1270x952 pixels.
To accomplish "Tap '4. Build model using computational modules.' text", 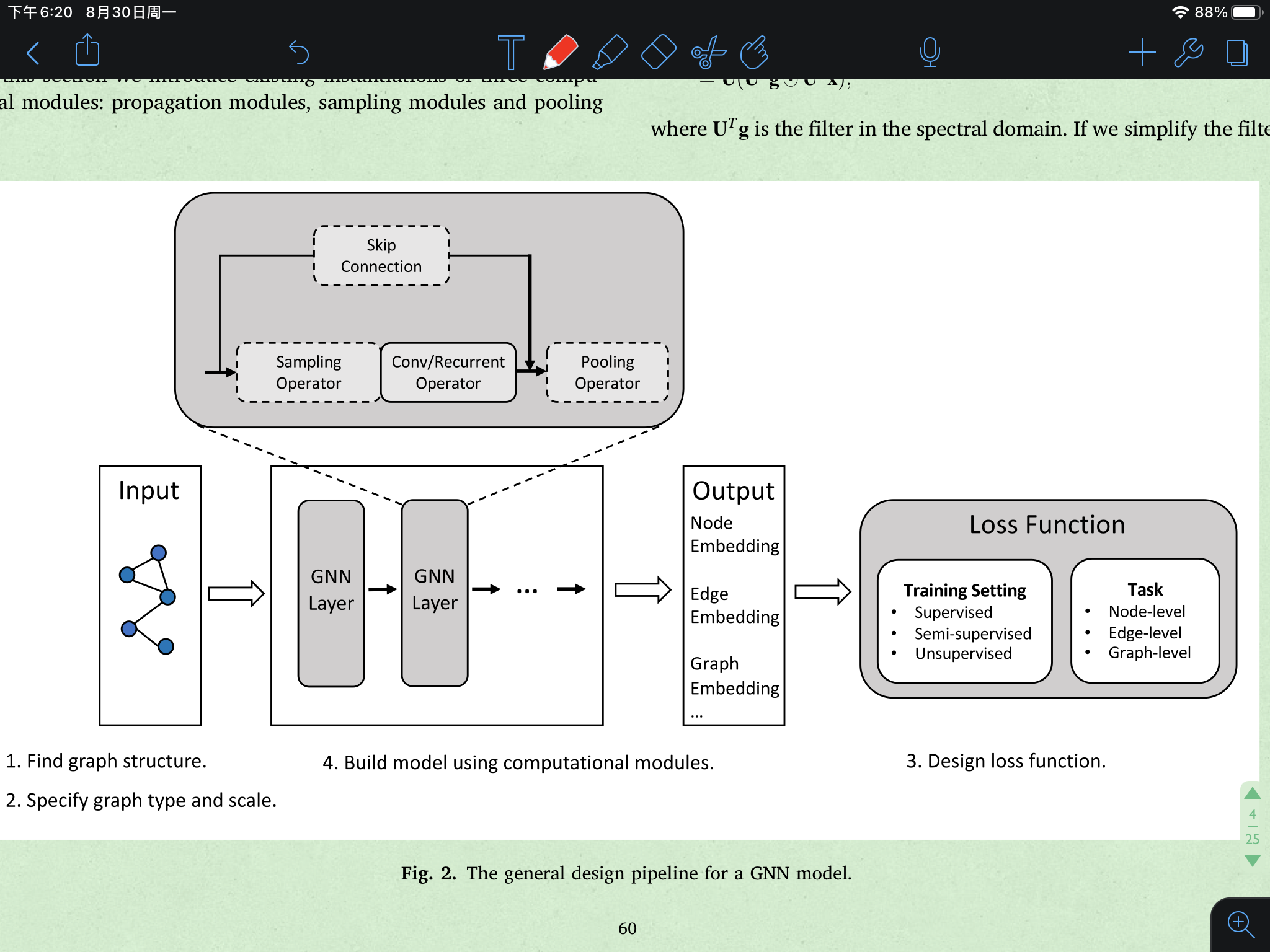I will [518, 762].
